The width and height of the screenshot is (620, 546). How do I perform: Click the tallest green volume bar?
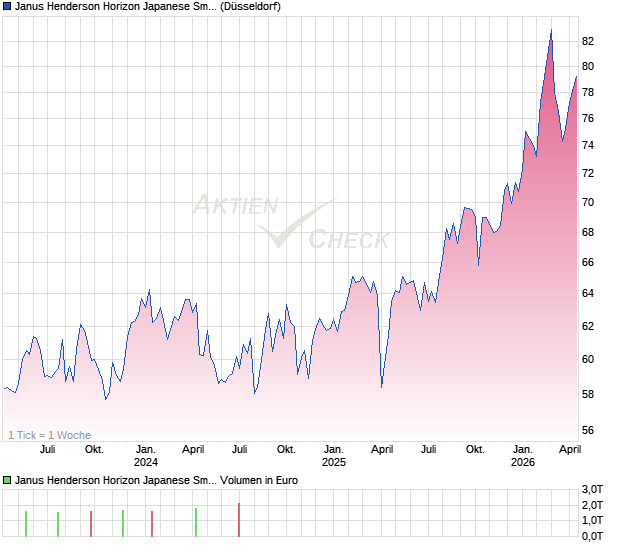196,523
